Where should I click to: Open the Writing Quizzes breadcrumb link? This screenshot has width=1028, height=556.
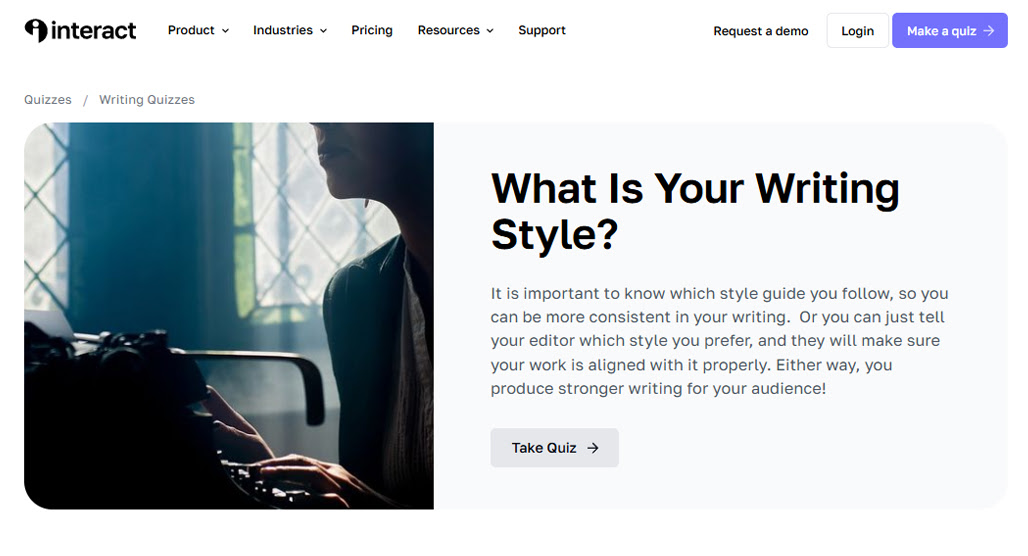[147, 100]
